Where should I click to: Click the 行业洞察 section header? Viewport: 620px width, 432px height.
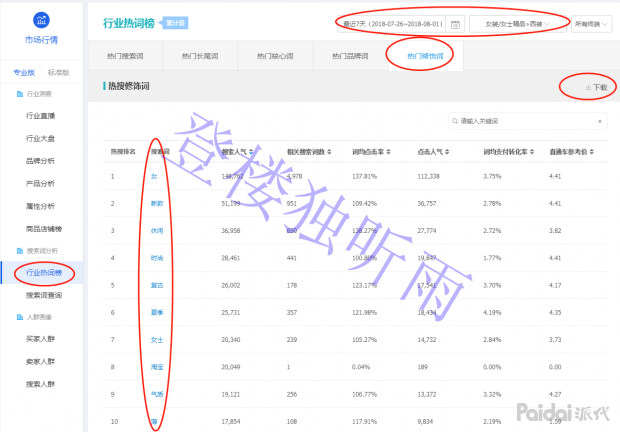pos(39,94)
